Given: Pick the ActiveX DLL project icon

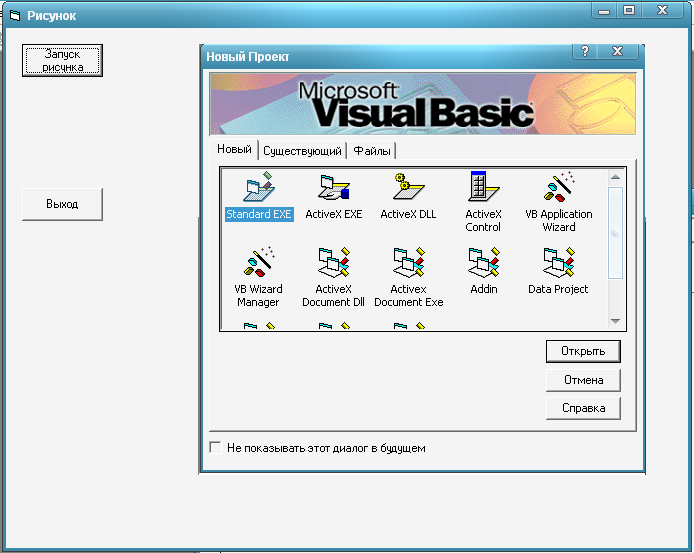Looking at the screenshot, I should [408, 187].
